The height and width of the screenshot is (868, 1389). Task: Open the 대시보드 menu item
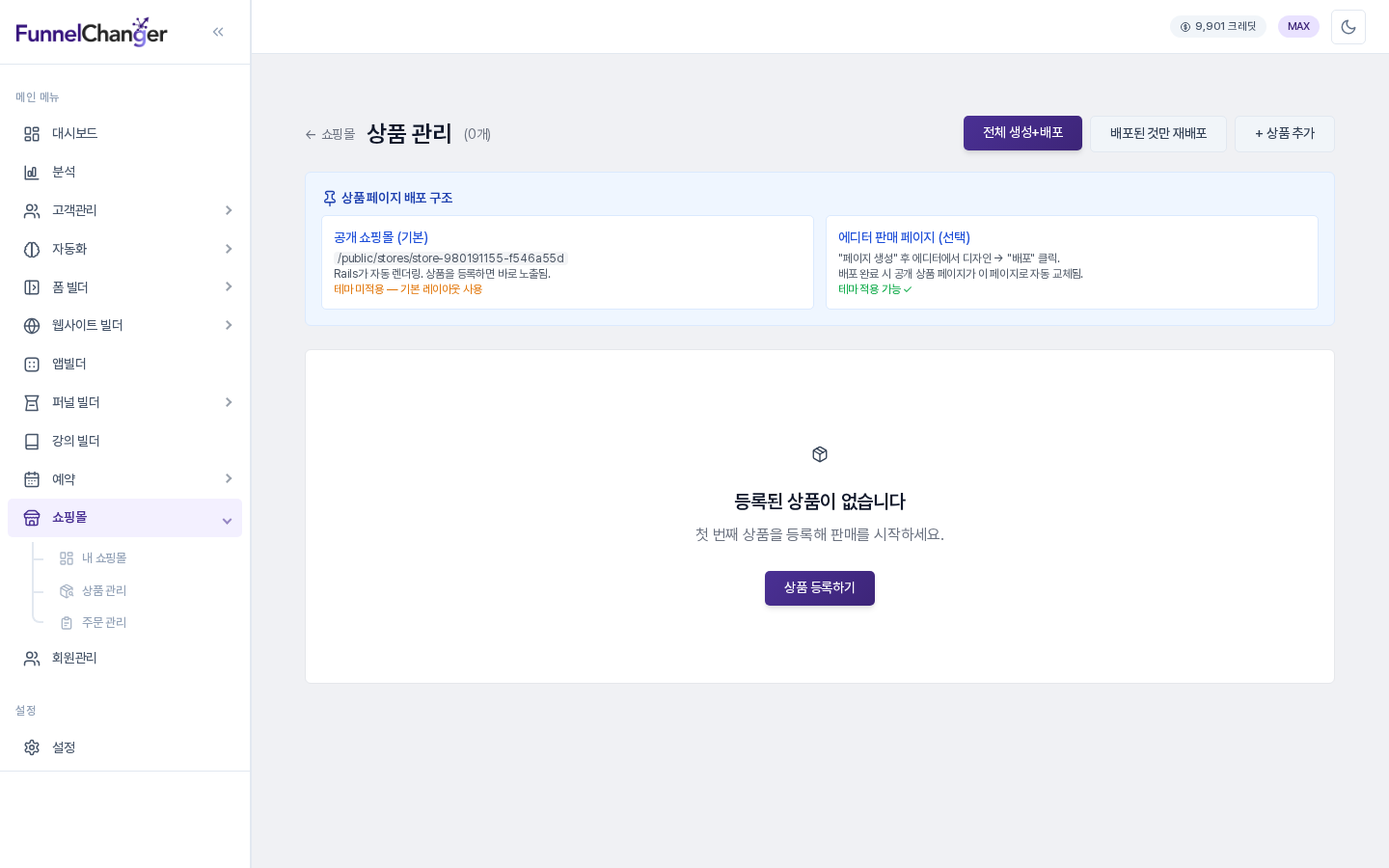[x=124, y=134]
